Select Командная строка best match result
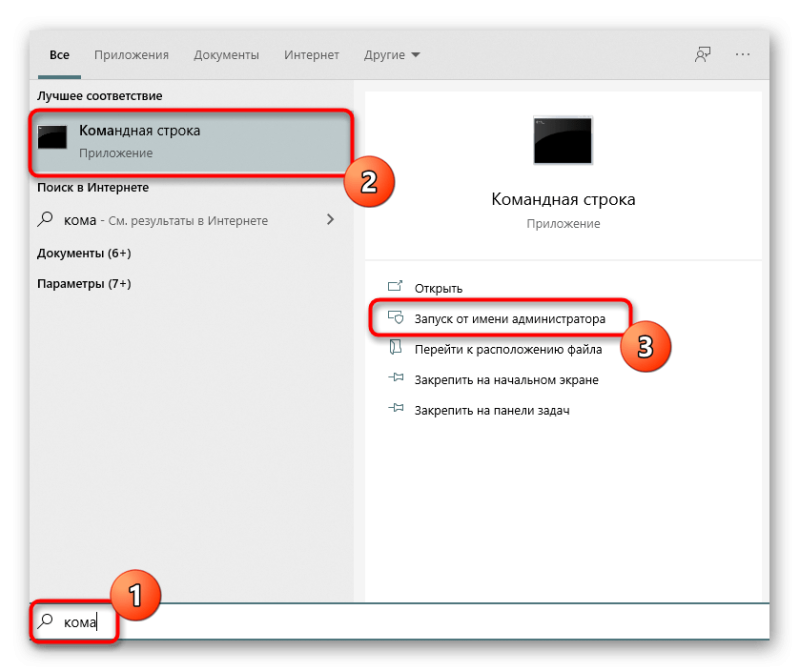800x671 pixels. point(191,141)
